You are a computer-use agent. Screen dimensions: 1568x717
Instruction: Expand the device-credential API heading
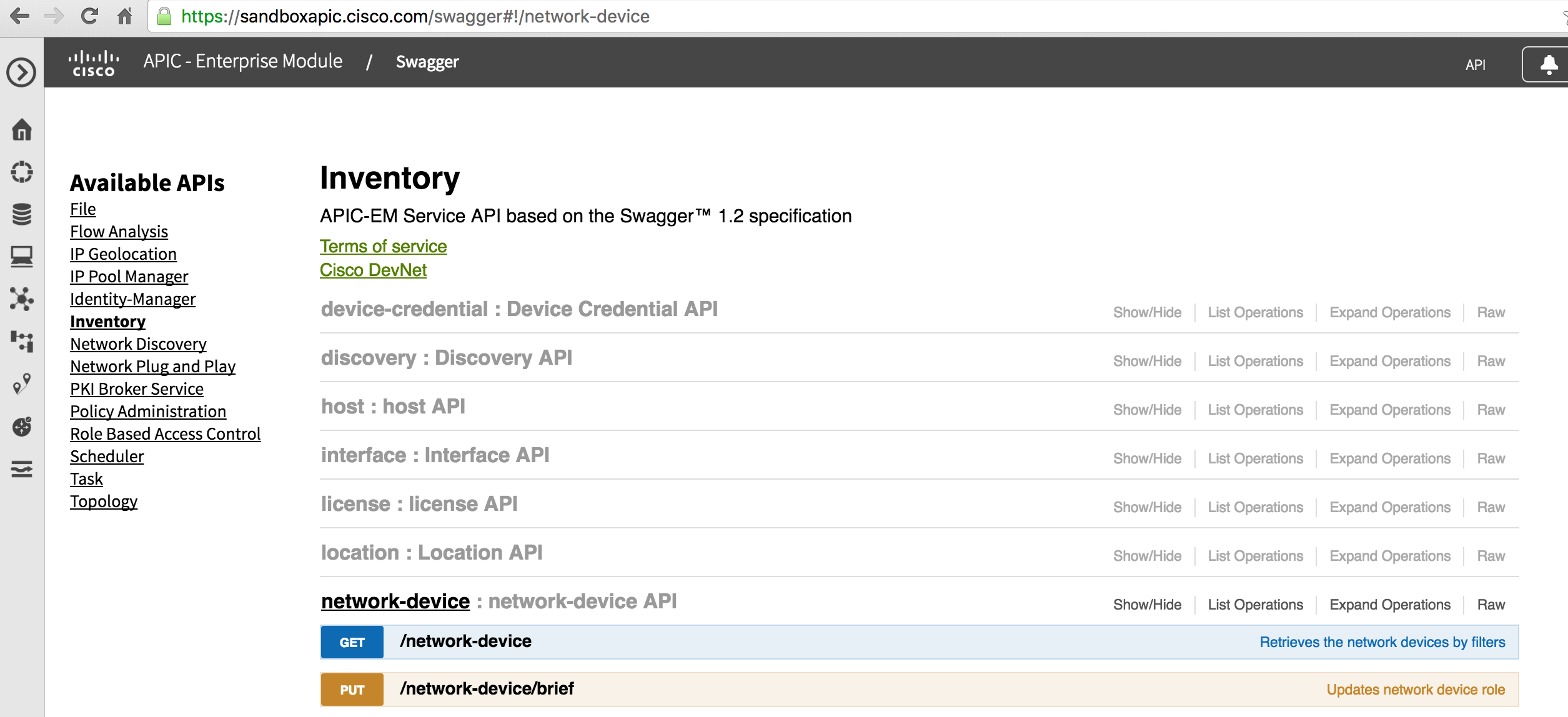[519, 309]
